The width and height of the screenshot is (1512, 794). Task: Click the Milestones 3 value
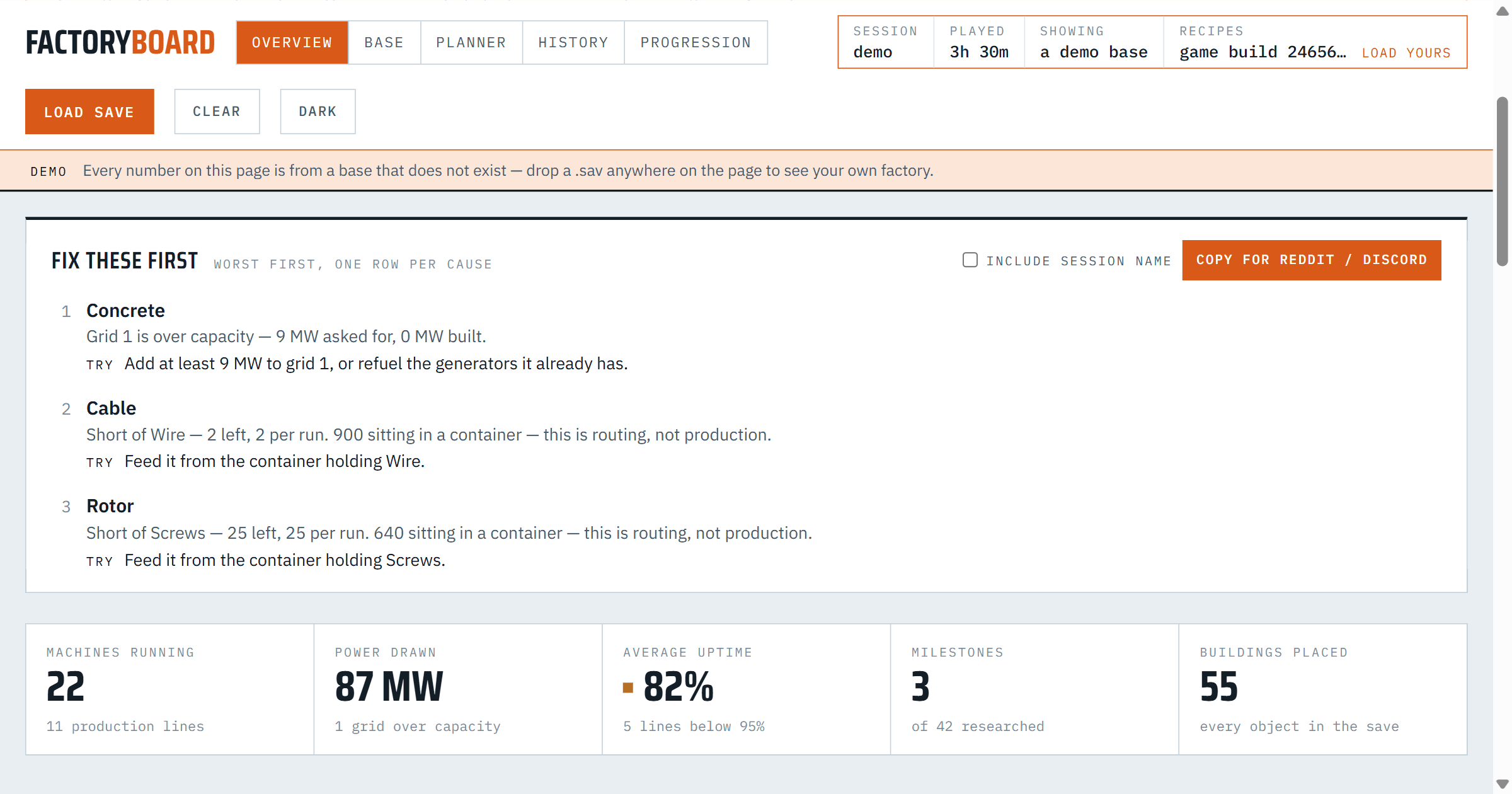[920, 686]
